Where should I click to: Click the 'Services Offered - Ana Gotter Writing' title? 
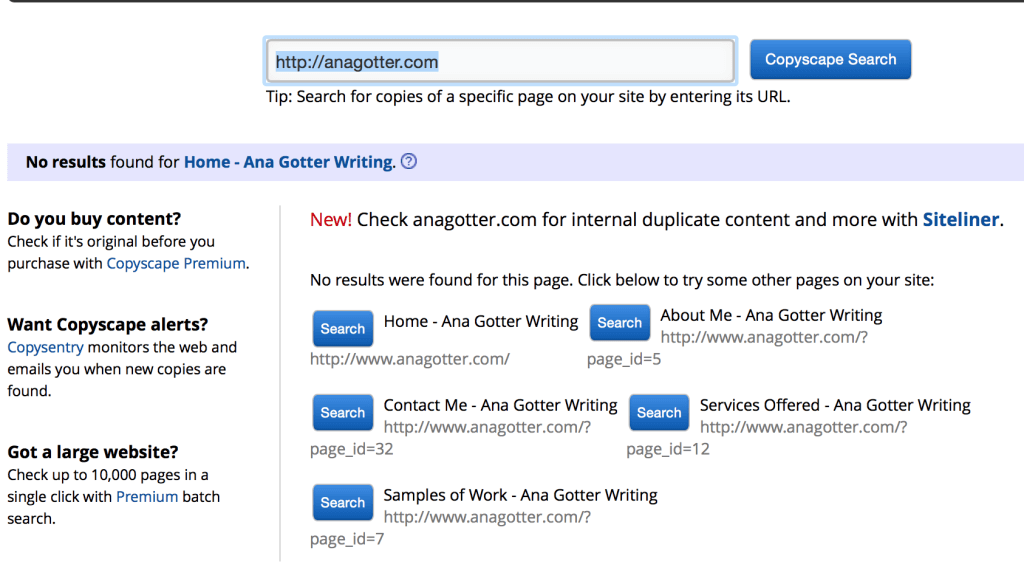[835, 405]
